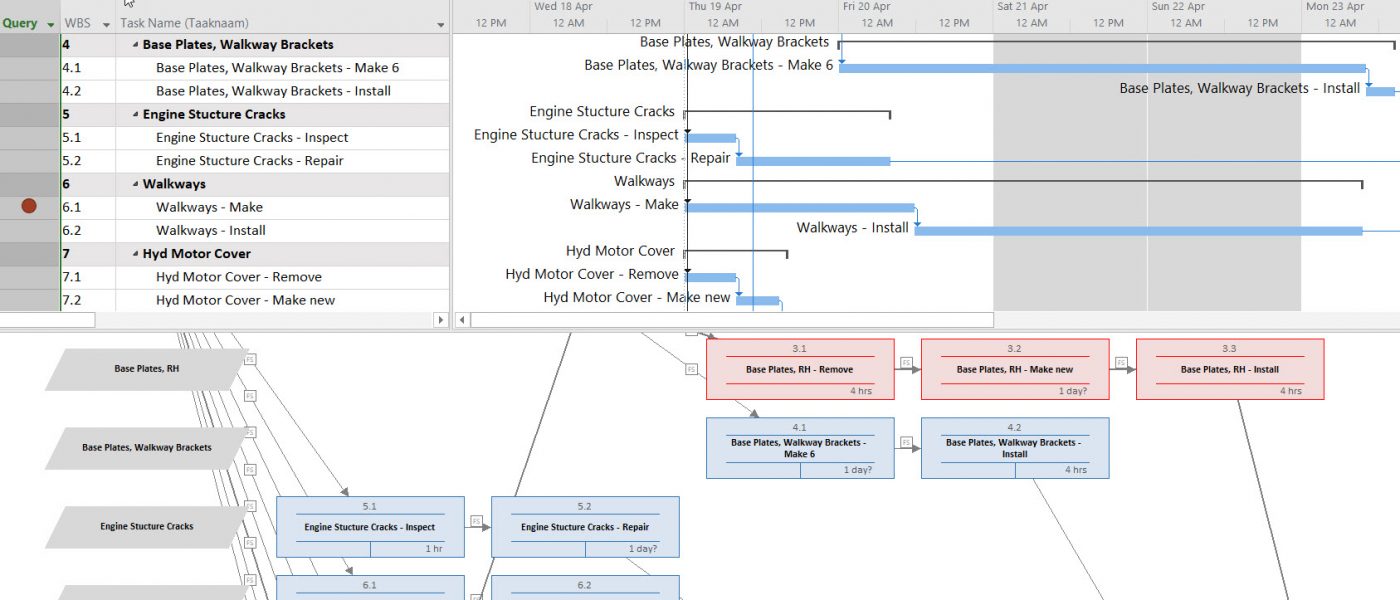Select node 5.2 Engine Stucture Cracks - Repair
1400x600 pixels.
click(586, 527)
